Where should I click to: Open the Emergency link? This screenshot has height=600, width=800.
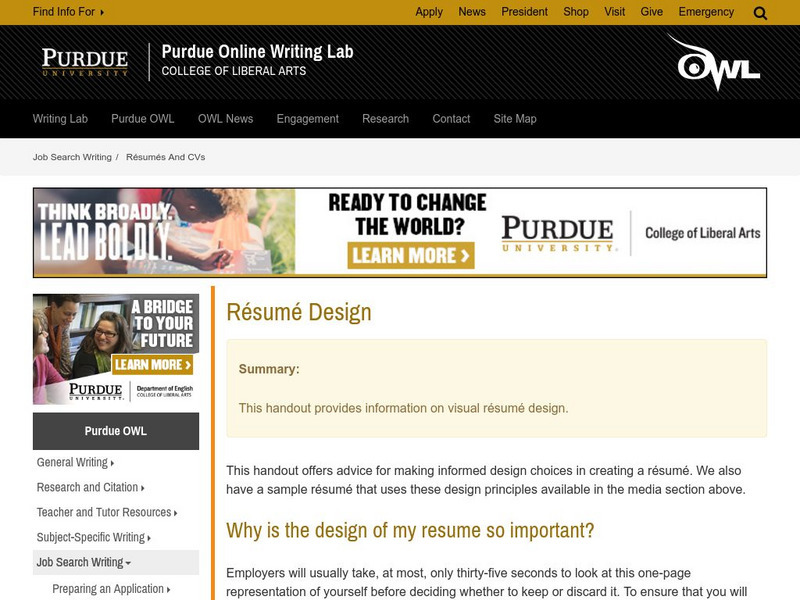point(706,12)
